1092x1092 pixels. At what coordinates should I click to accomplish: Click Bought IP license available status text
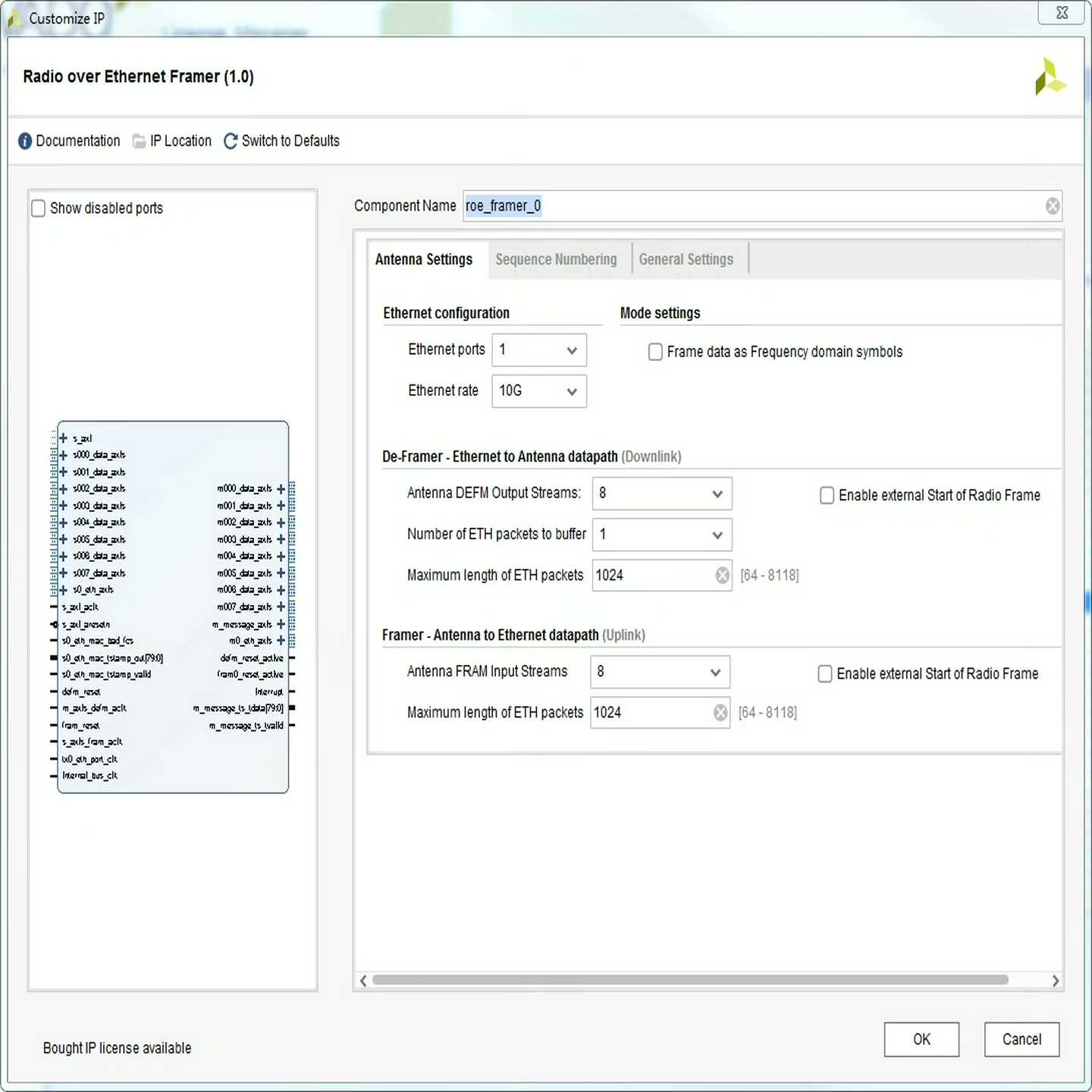pos(118,1048)
